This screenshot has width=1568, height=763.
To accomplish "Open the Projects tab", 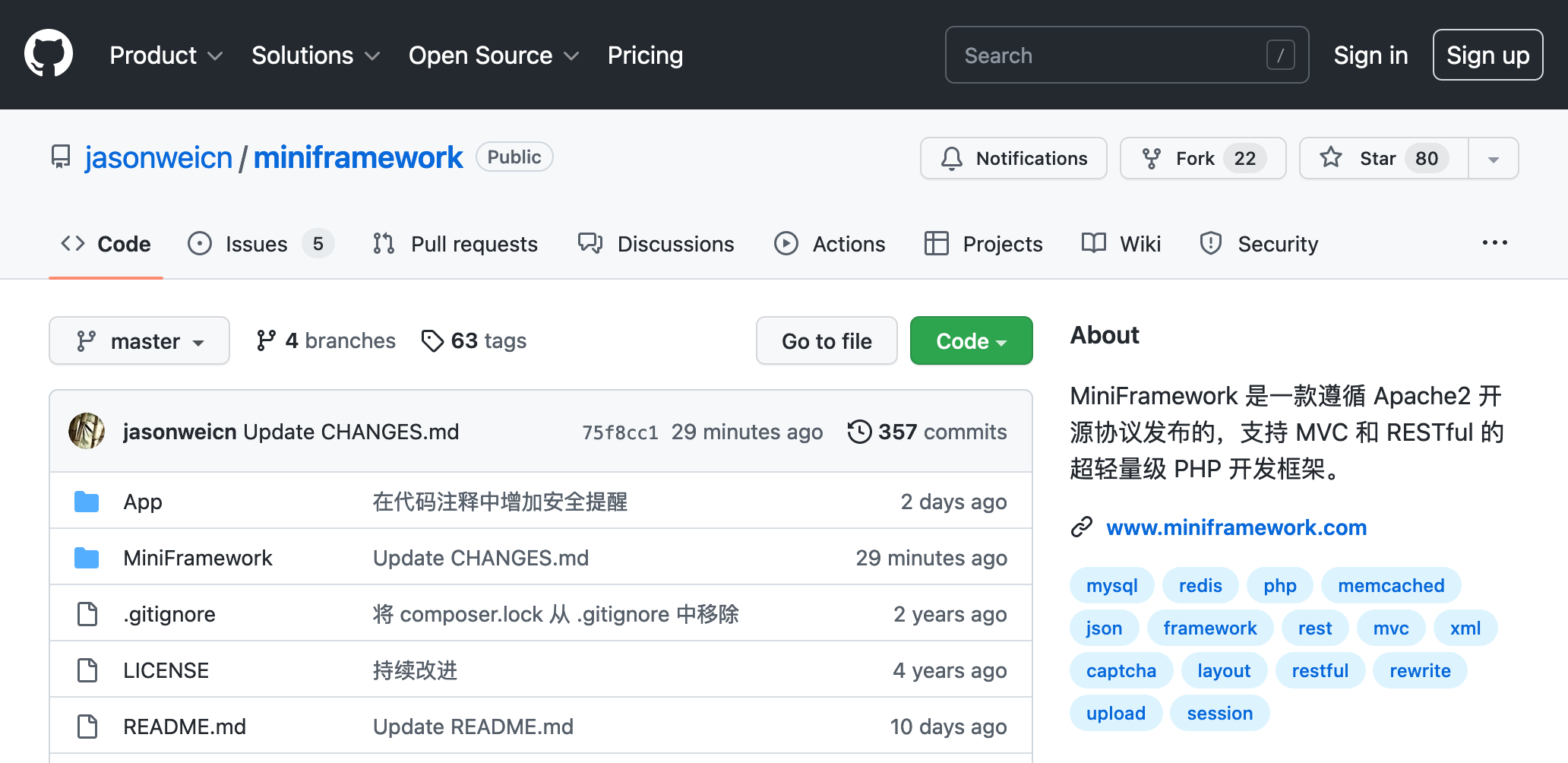I will 983,243.
